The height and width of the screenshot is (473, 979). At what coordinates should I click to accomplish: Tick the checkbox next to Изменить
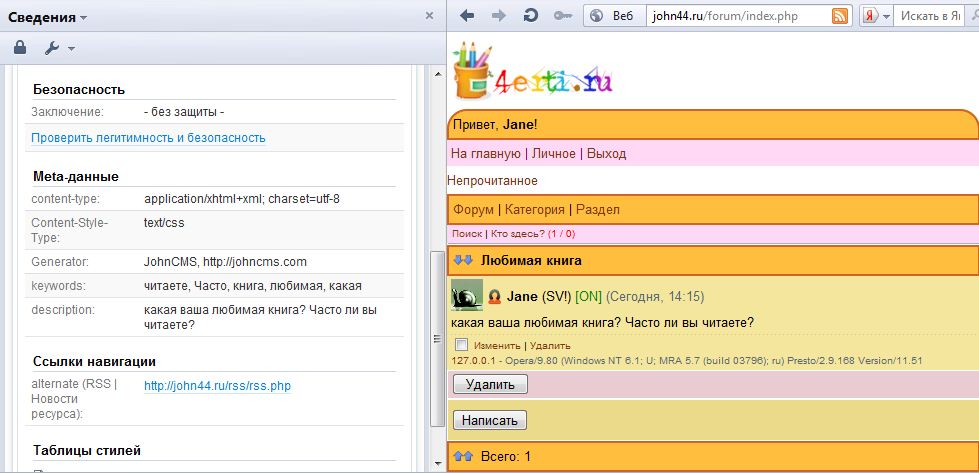coord(461,345)
